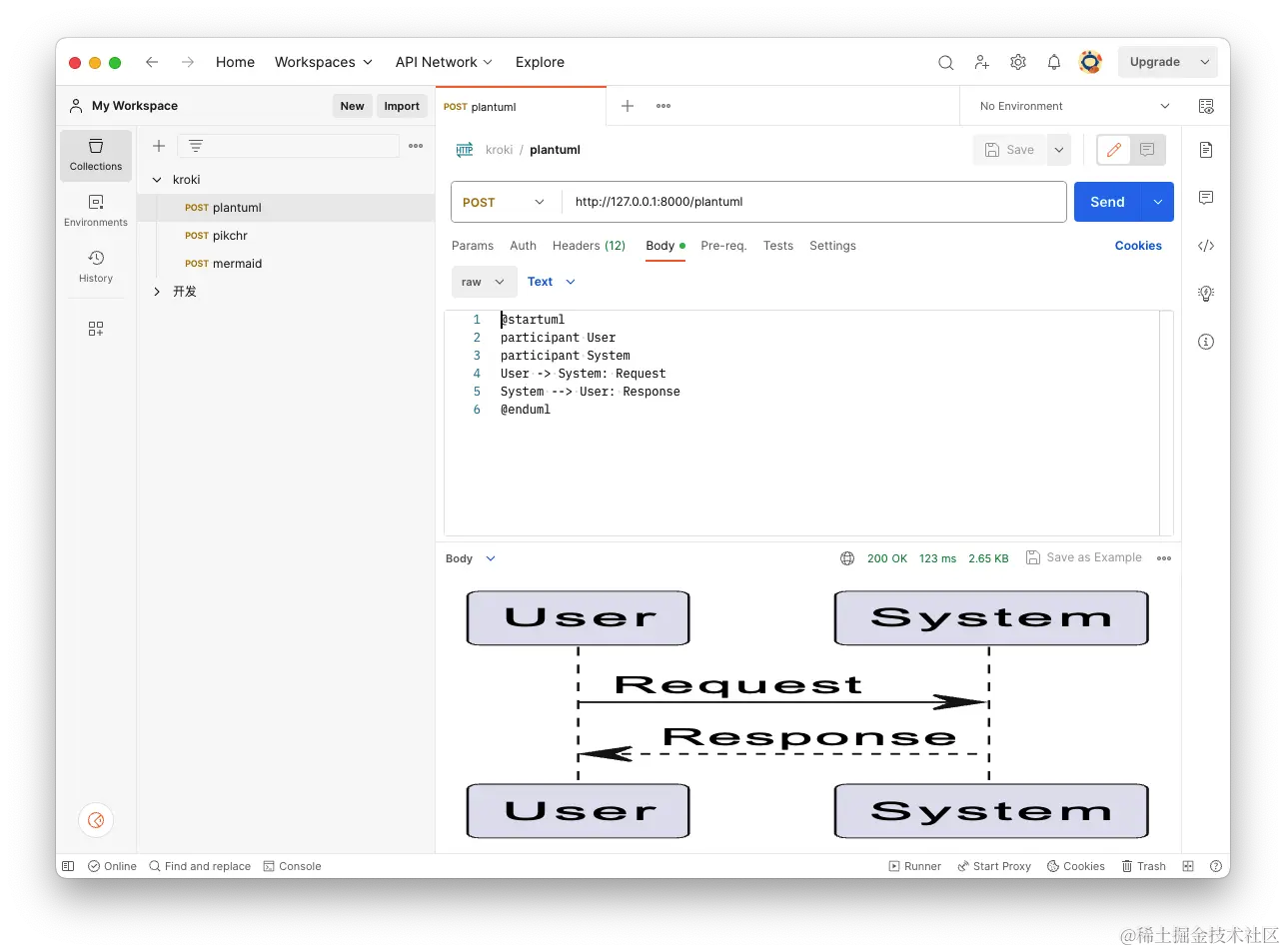1286x952 pixels.
Task: Open Explore in top navigation
Action: pos(540,62)
